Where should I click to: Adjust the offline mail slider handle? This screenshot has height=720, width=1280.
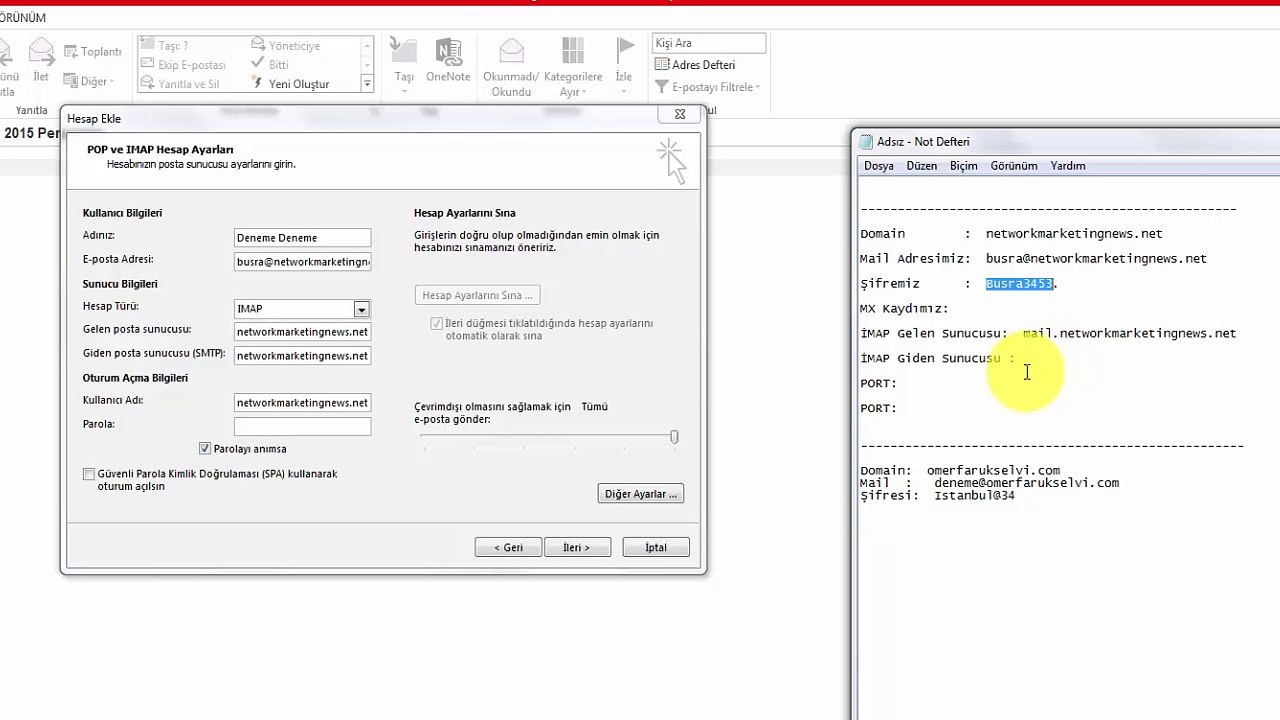coord(674,437)
